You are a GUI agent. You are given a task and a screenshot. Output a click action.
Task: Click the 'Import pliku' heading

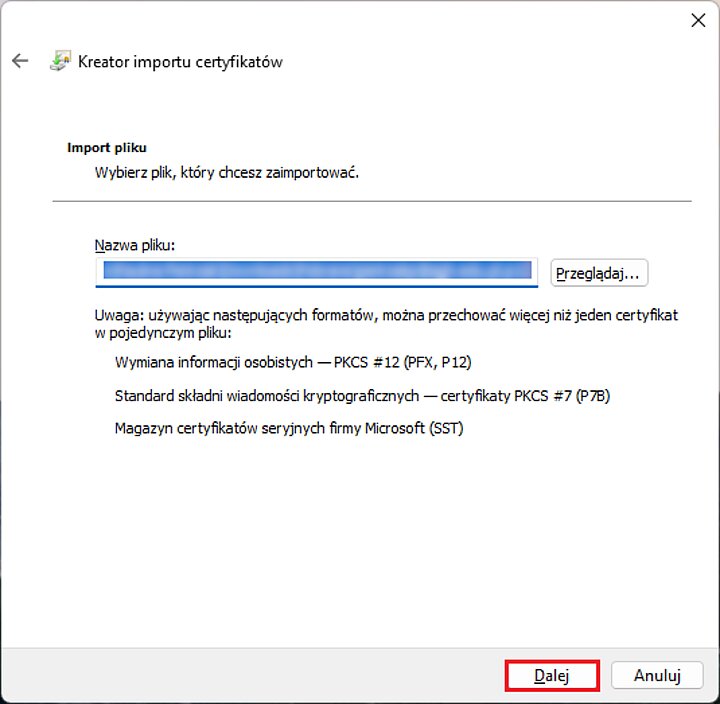(107, 148)
